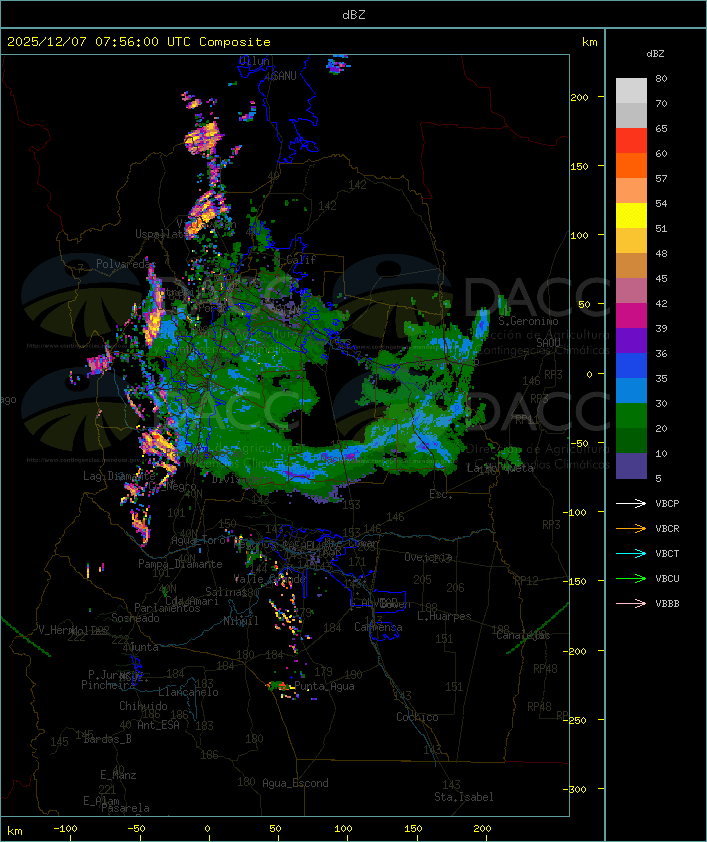The image size is (707, 842).
Task: Pick the light blue 30-35 dBZ swatch
Action: (631, 390)
